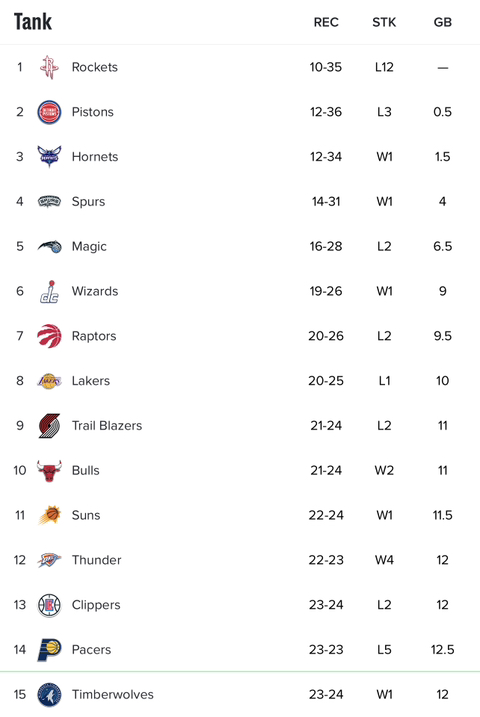Click the Trail Blazers logo

pos(49,426)
